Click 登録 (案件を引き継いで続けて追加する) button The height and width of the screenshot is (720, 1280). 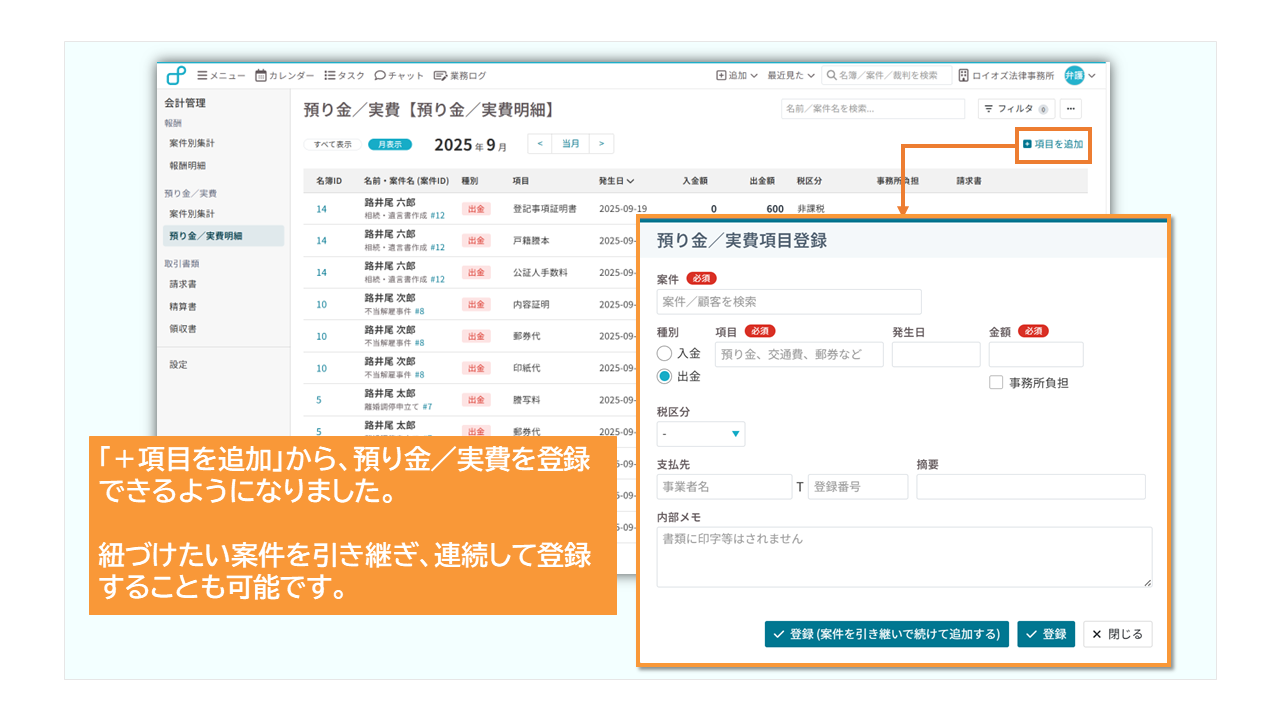click(886, 634)
